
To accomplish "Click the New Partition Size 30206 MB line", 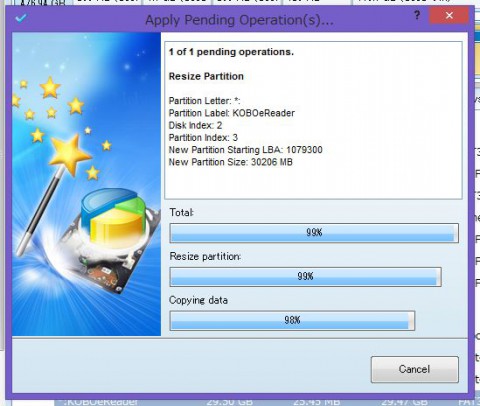I will pos(231,162).
